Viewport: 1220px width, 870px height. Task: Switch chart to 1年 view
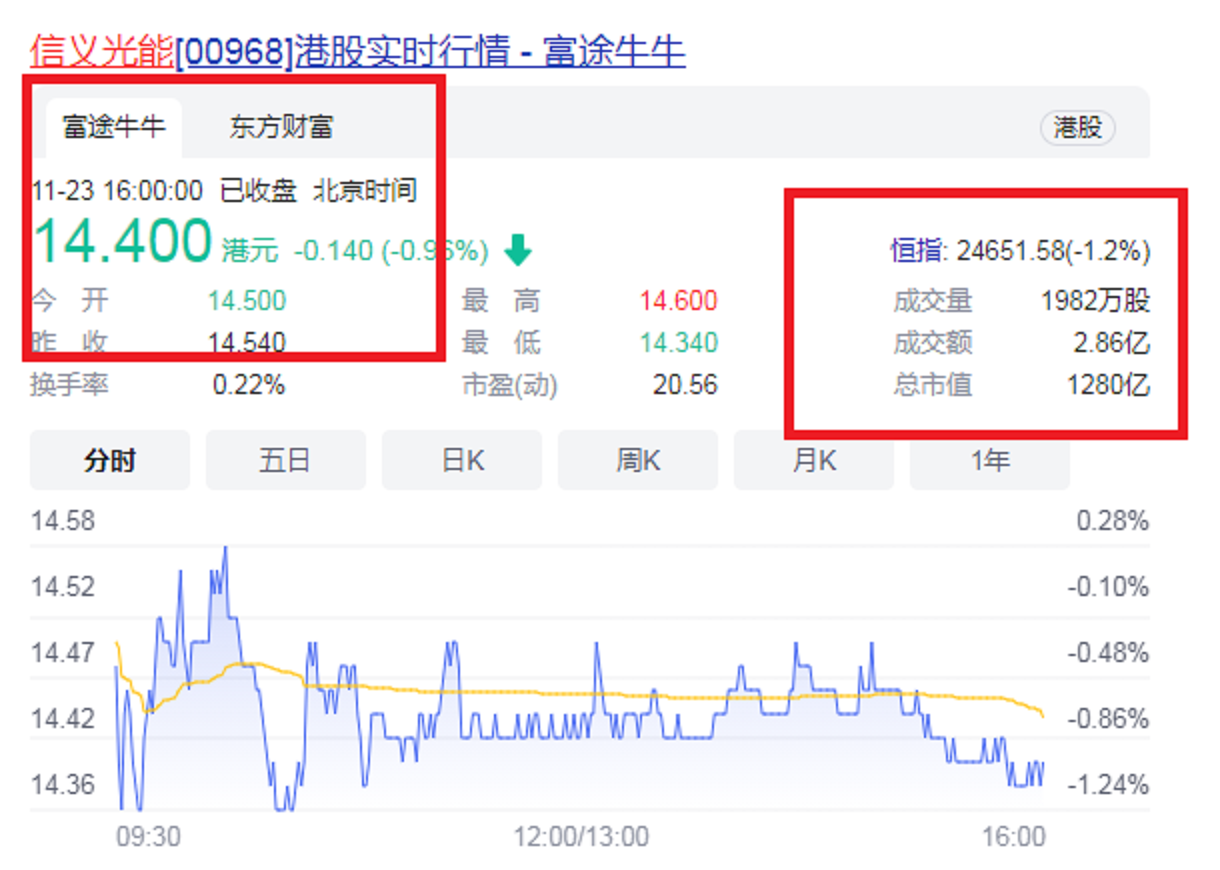pos(990,460)
